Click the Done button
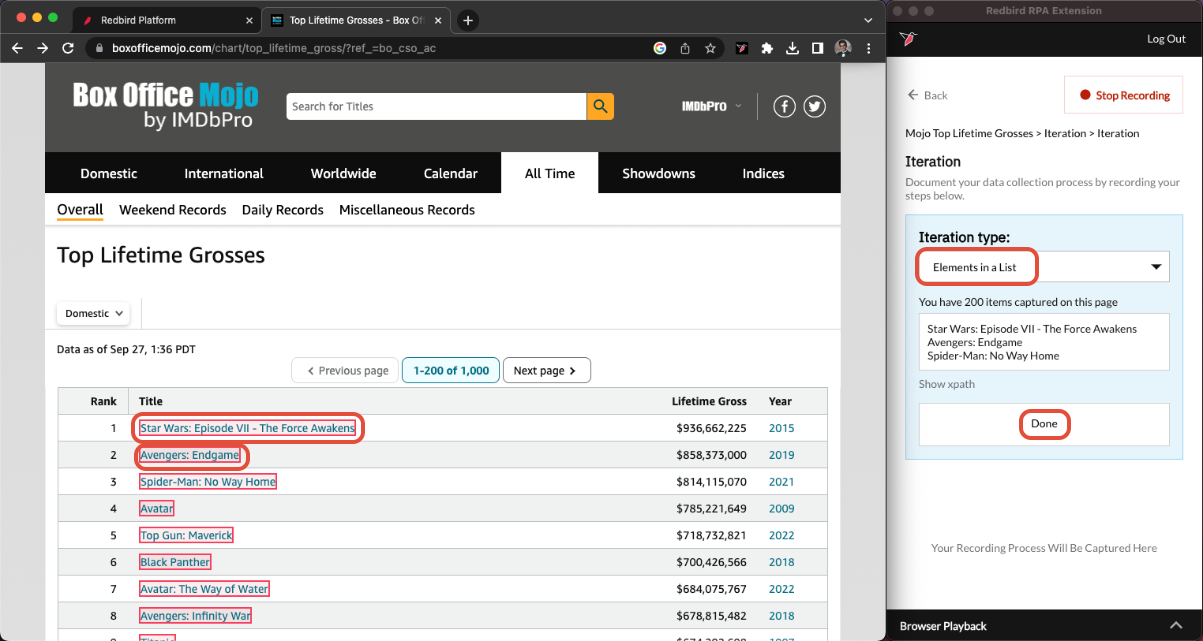This screenshot has height=641, width=1203. tap(1044, 424)
